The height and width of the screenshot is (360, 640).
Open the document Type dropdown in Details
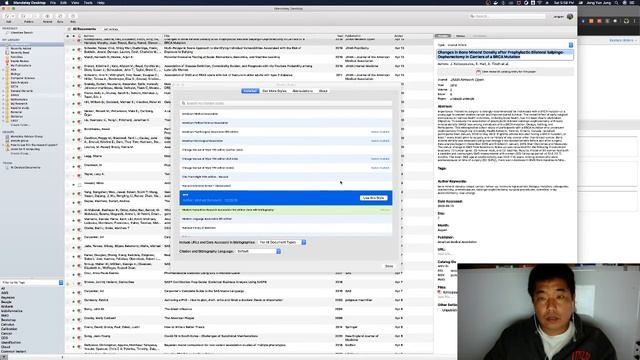(571, 45)
